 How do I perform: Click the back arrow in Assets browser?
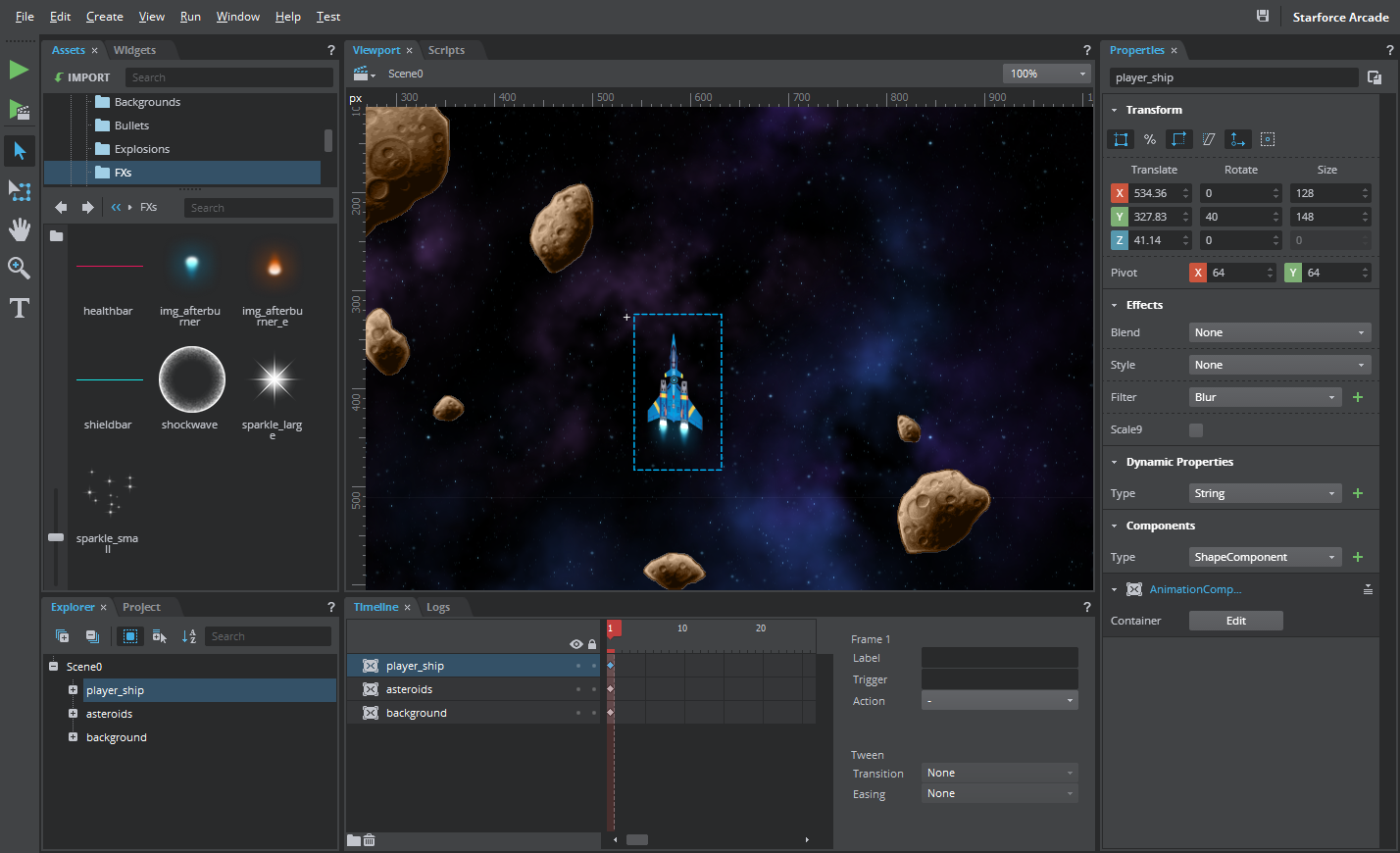click(61, 207)
